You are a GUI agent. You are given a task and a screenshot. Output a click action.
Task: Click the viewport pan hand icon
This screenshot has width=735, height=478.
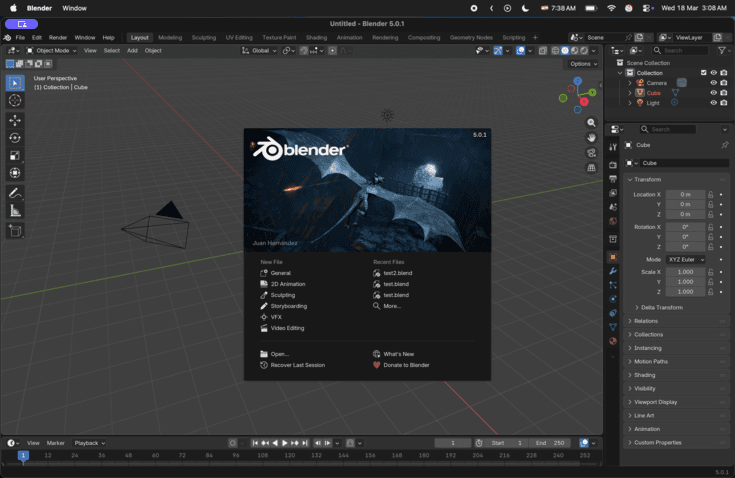592,138
